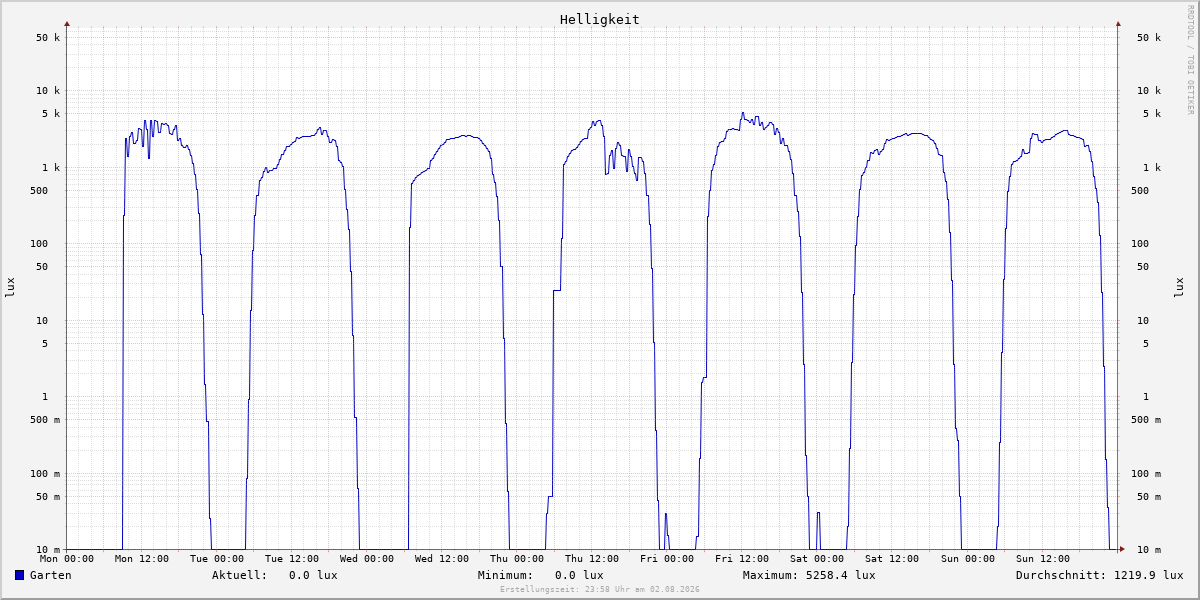Viewport: 1200px width, 600px height.
Task: Select the Sat 00:00 time axis label
Action: pyautogui.click(x=817, y=559)
